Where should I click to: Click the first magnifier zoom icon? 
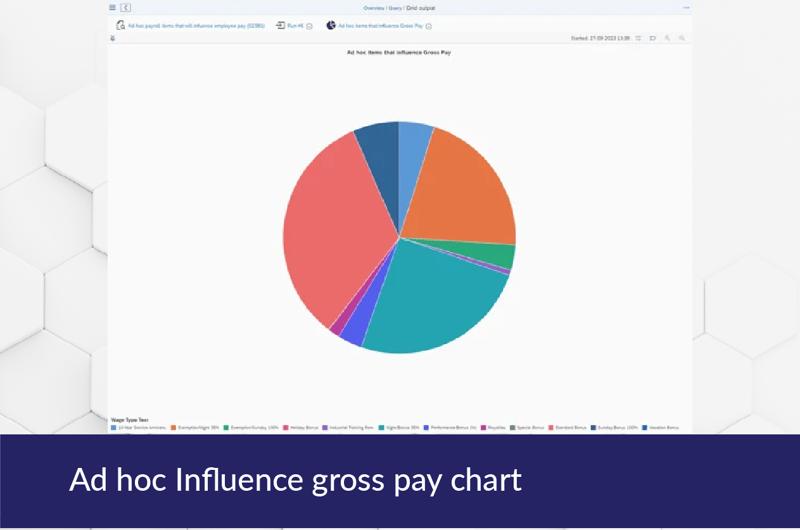click(667, 38)
